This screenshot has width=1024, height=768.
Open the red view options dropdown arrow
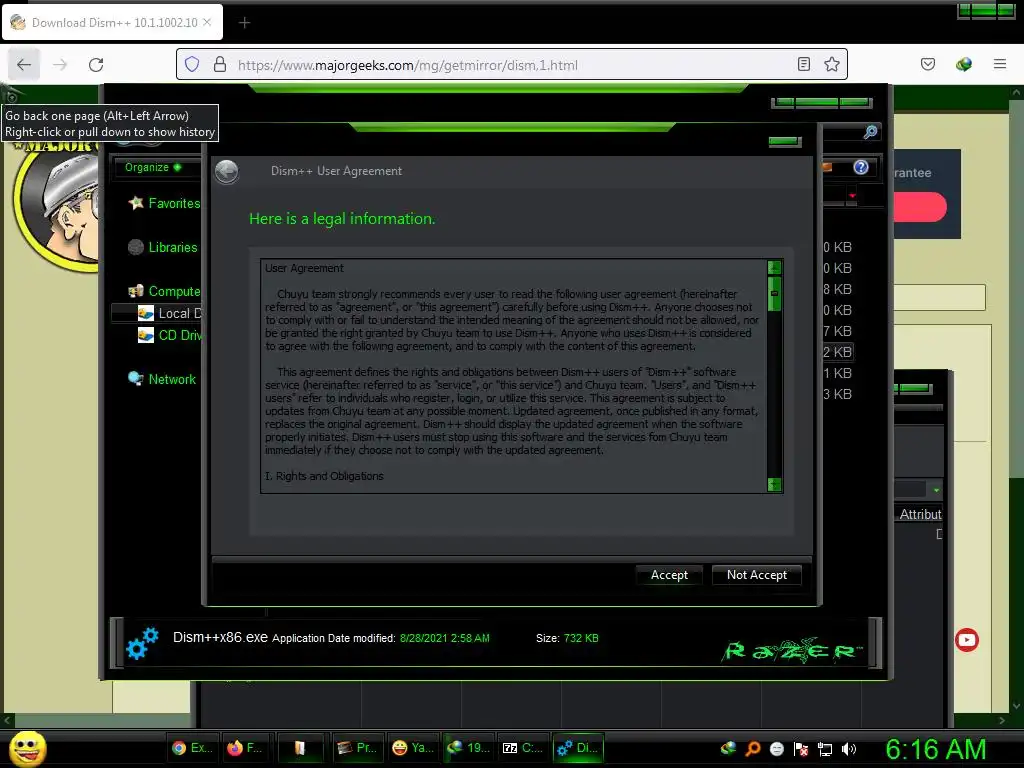[x=852, y=195]
